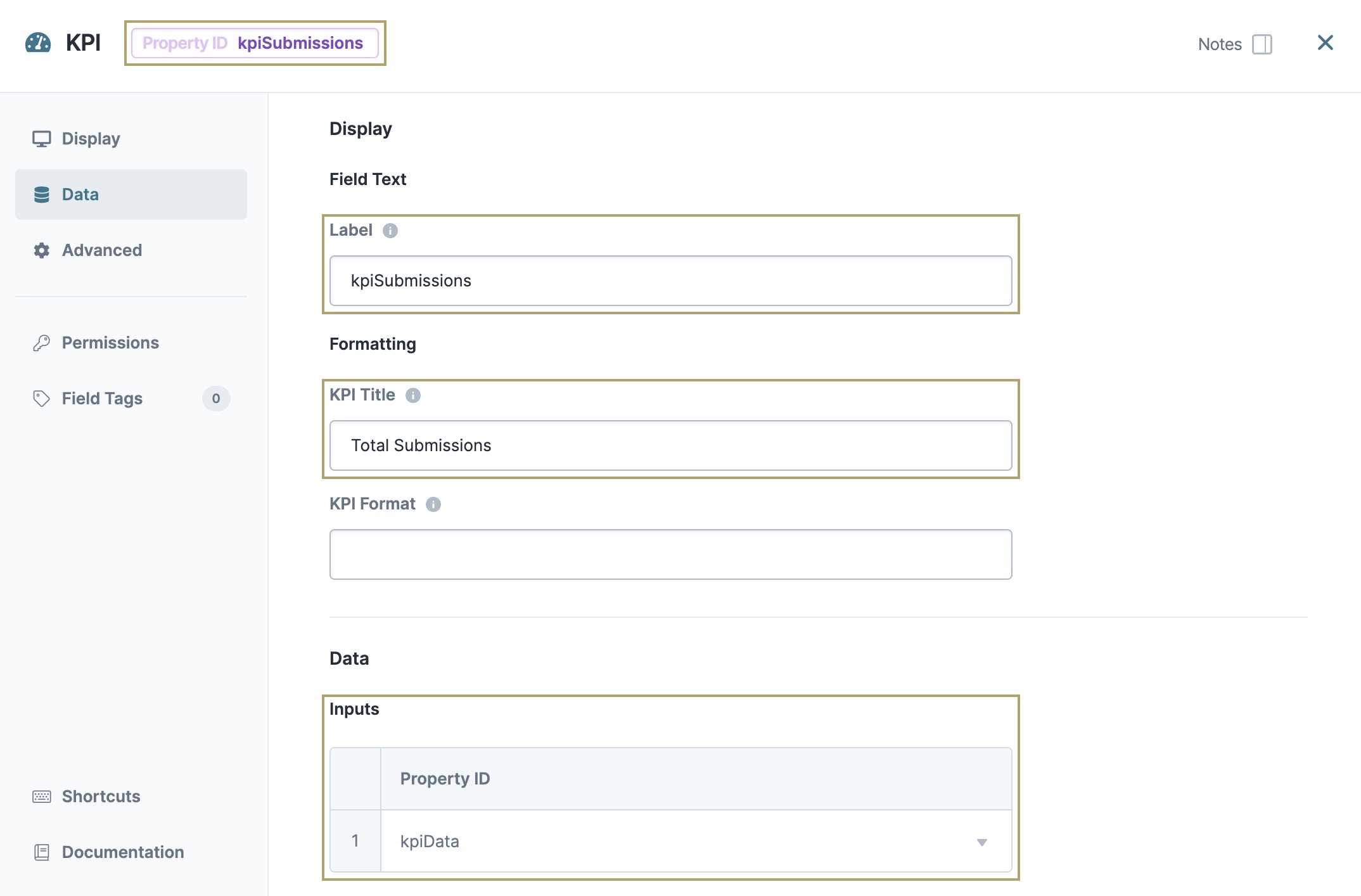Focus the KPI Title input field

click(x=671, y=445)
